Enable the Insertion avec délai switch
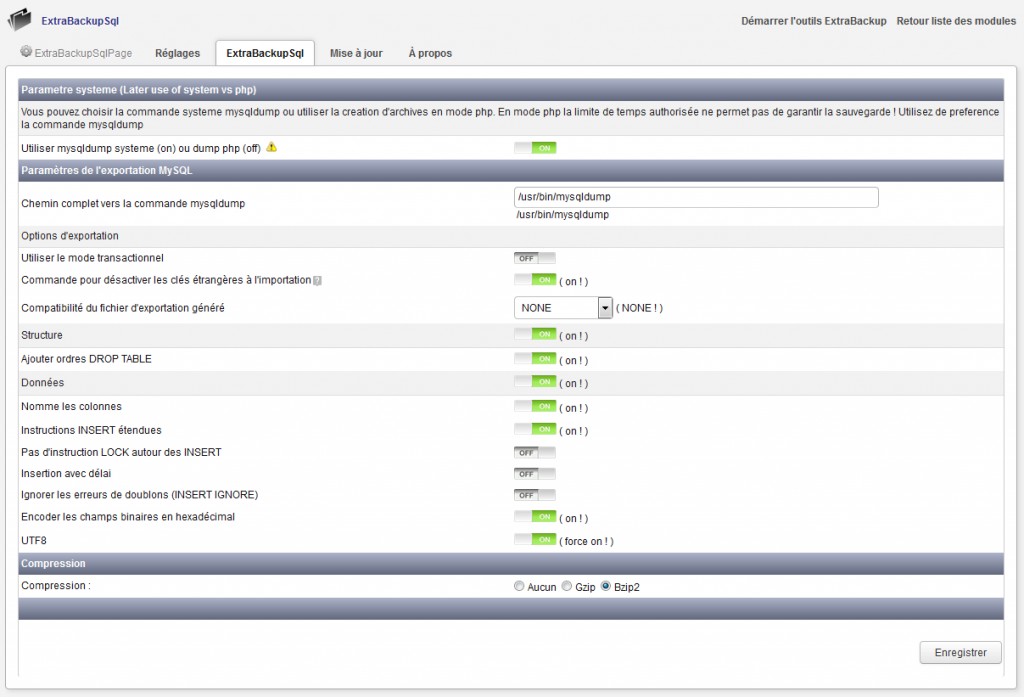 click(535, 474)
